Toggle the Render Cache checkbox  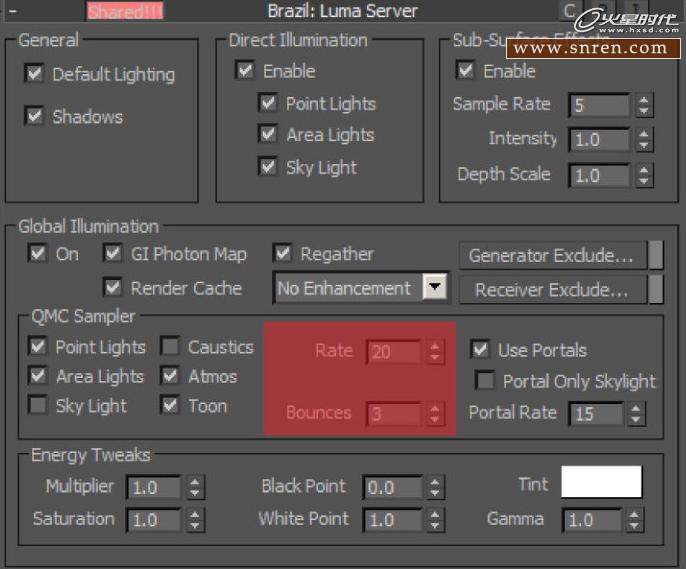[x=113, y=287]
